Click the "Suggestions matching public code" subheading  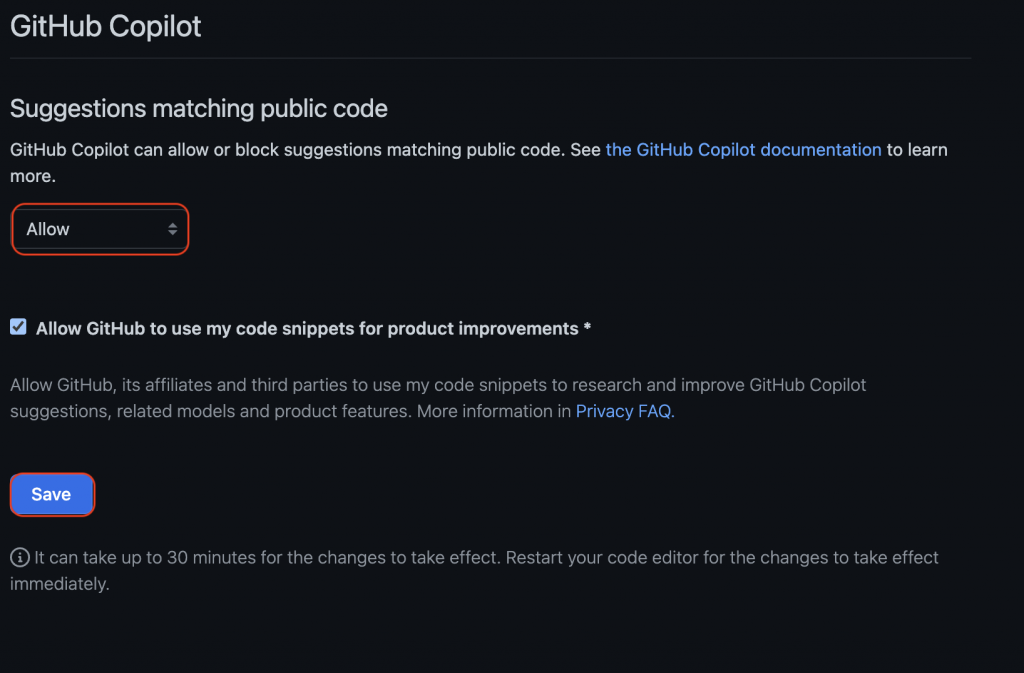coord(199,108)
